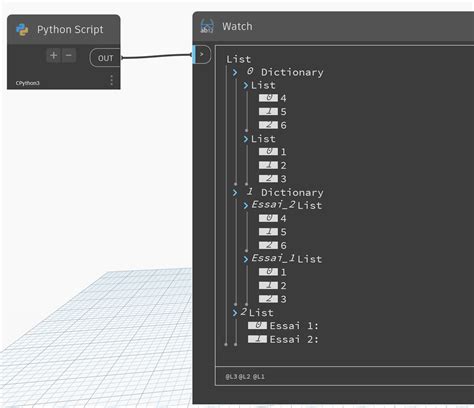Click the Watch node icon
The width and height of the screenshot is (474, 408).
point(207,26)
